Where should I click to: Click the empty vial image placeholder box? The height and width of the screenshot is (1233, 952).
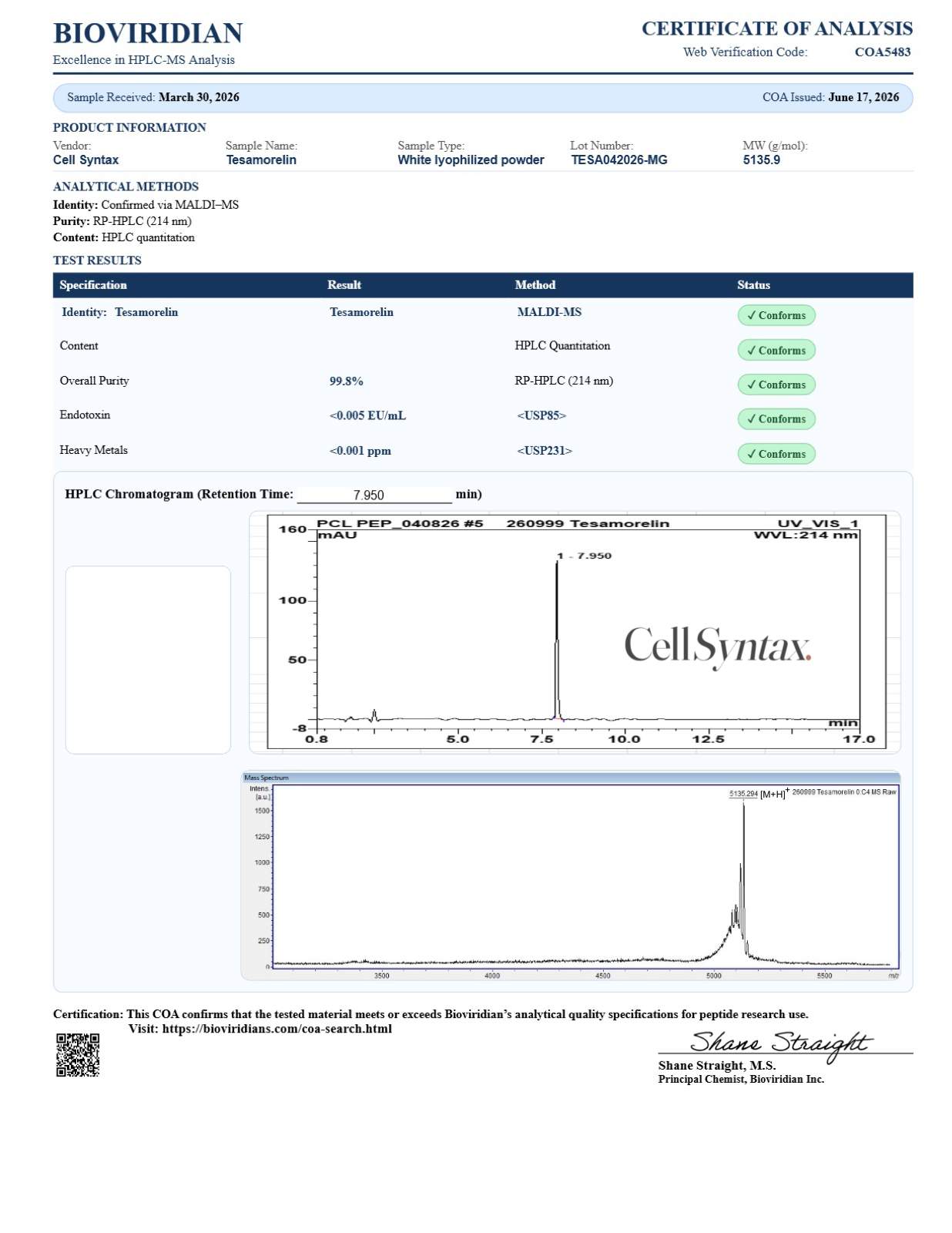148,660
